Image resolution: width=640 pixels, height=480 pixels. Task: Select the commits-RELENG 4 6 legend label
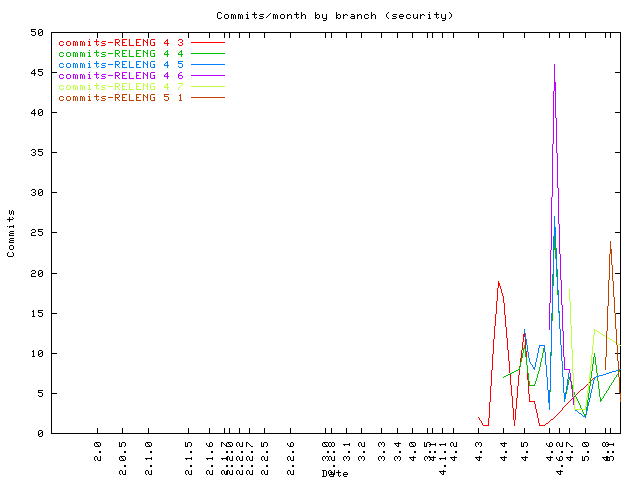[x=121, y=76]
